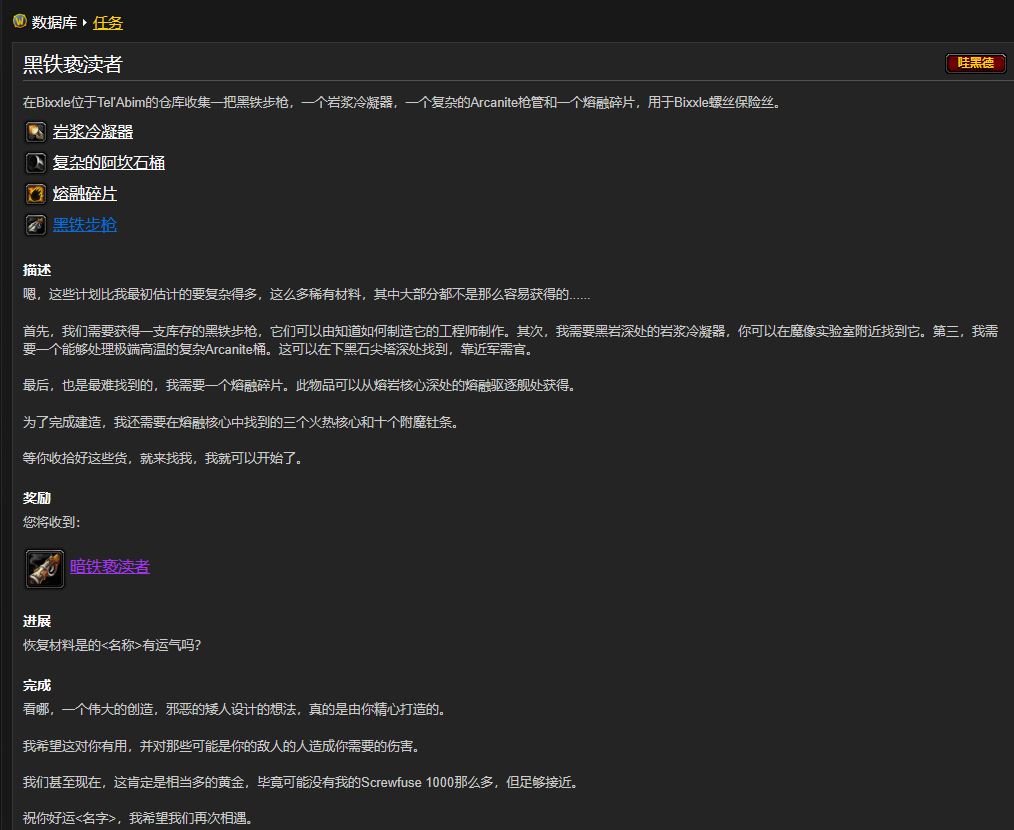Click the line starting 嗯，这些计划比我最初估计

click(x=307, y=295)
